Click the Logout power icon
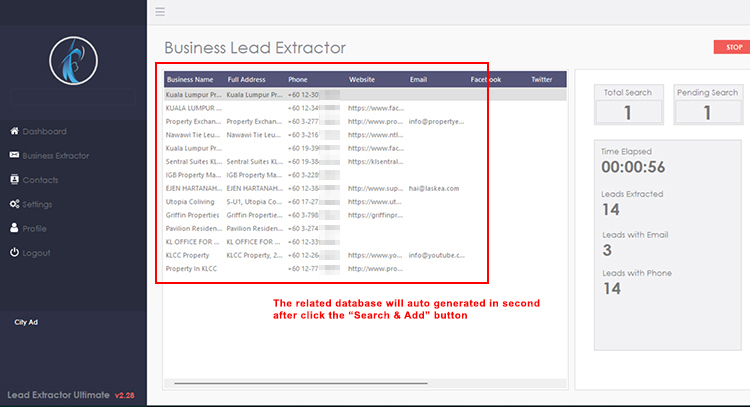 click(x=14, y=253)
